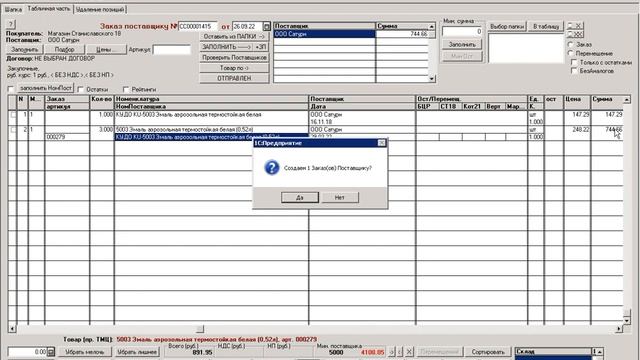Viewport: 640px width, 360px height.
Task: Click the Кол-во column header
Action: click(x=102, y=99)
